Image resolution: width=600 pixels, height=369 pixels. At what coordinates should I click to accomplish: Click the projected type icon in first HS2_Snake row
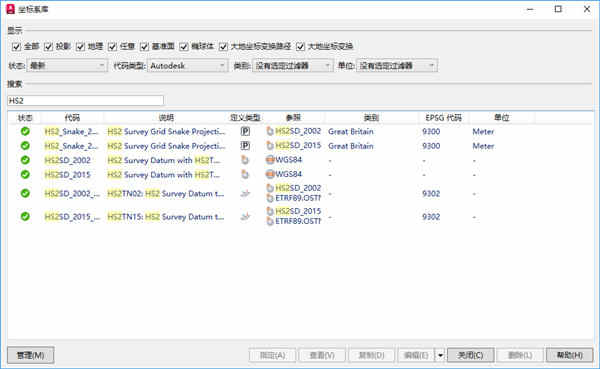point(245,132)
